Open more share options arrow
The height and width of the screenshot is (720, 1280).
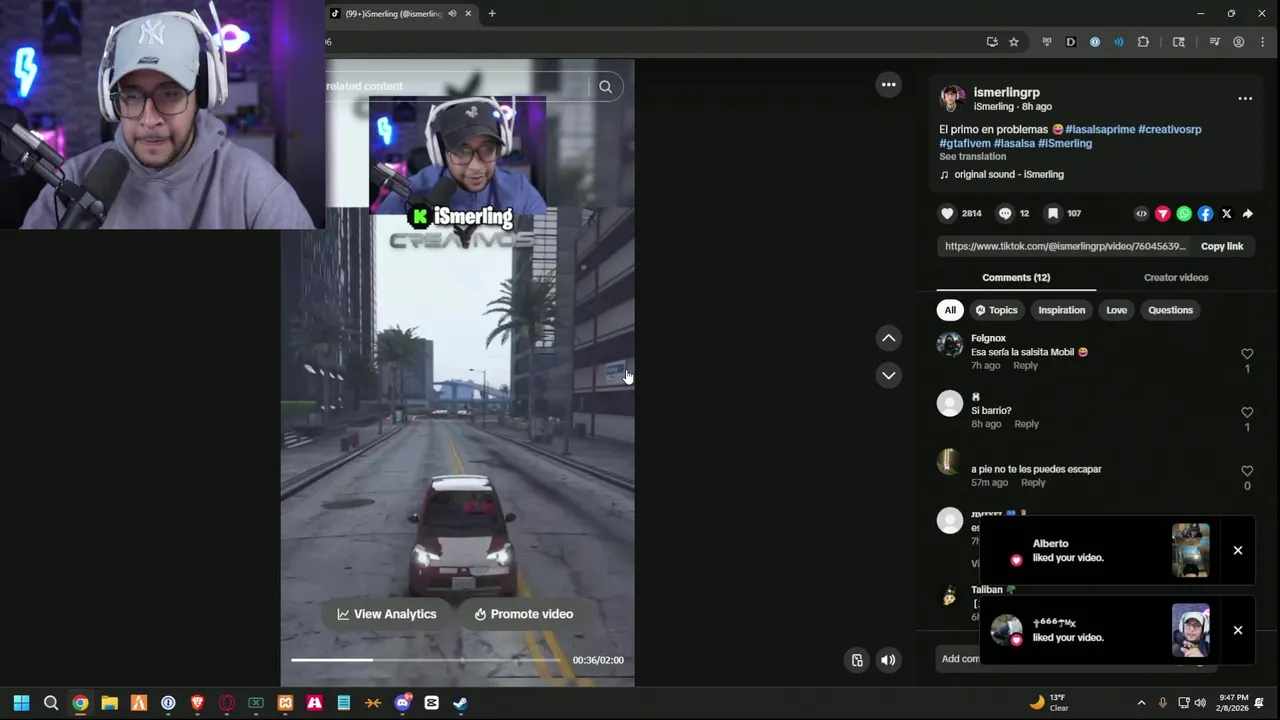pyautogui.click(x=1247, y=213)
